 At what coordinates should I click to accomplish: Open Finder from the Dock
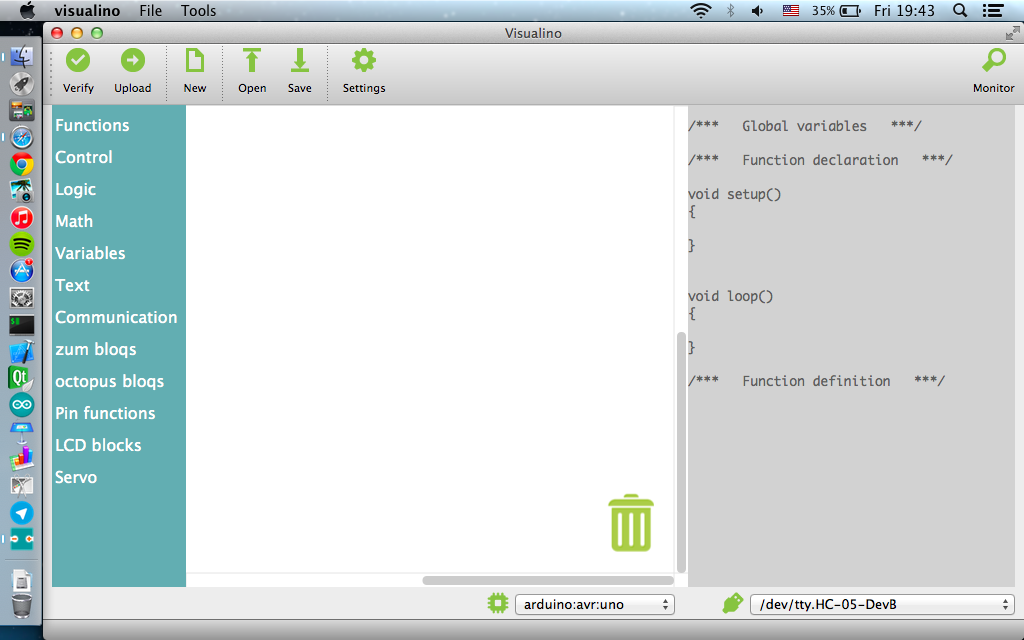22,57
